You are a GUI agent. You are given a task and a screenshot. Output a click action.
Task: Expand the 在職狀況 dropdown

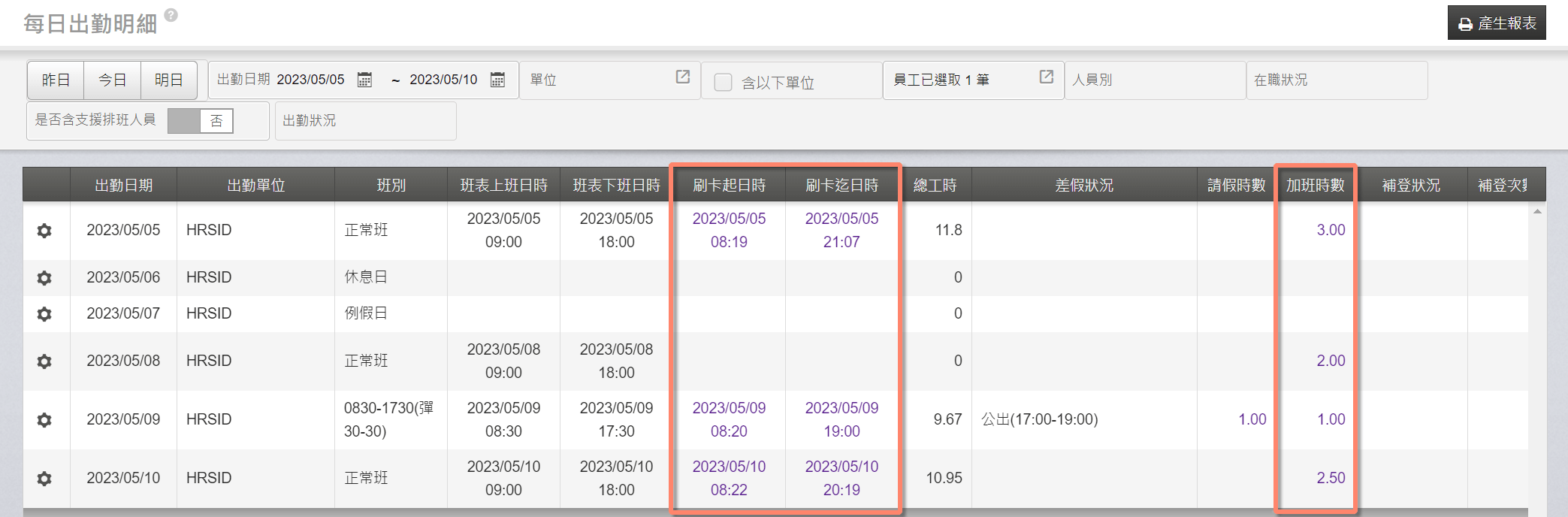[1336, 80]
